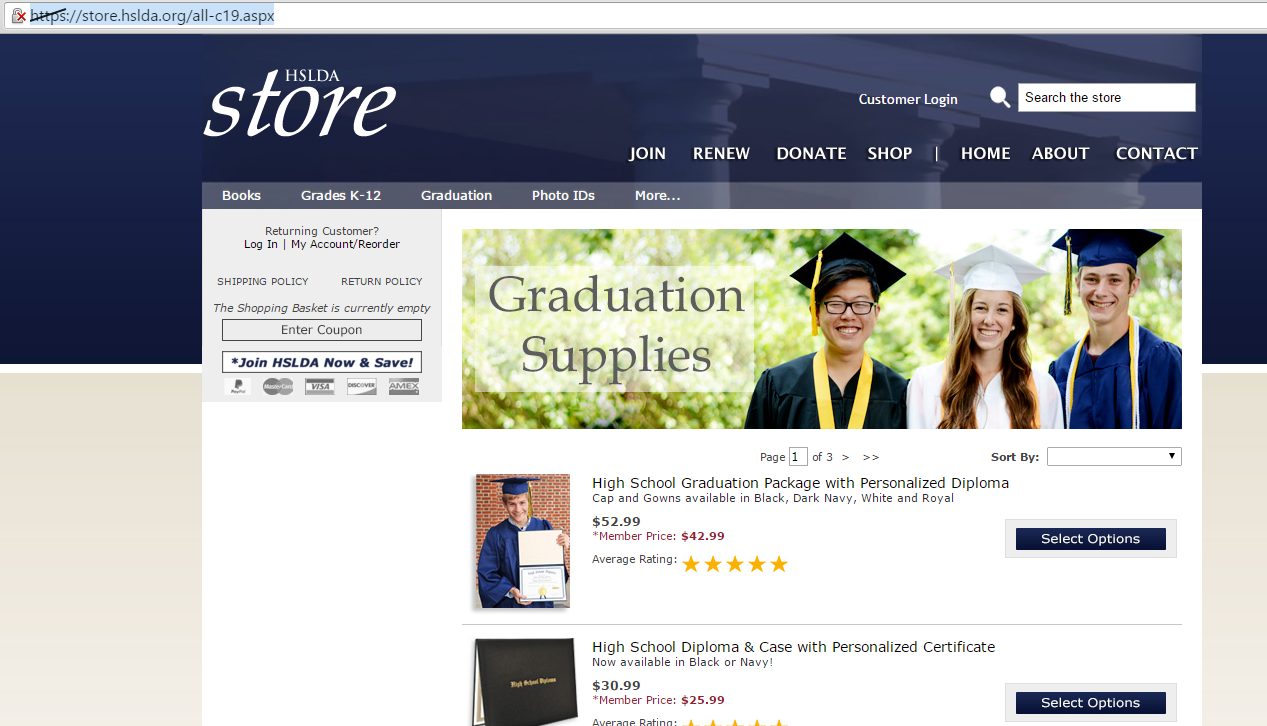The image size is (1267, 726).
Task: Click the Graduation Package star rating
Action: pyautogui.click(x=735, y=564)
